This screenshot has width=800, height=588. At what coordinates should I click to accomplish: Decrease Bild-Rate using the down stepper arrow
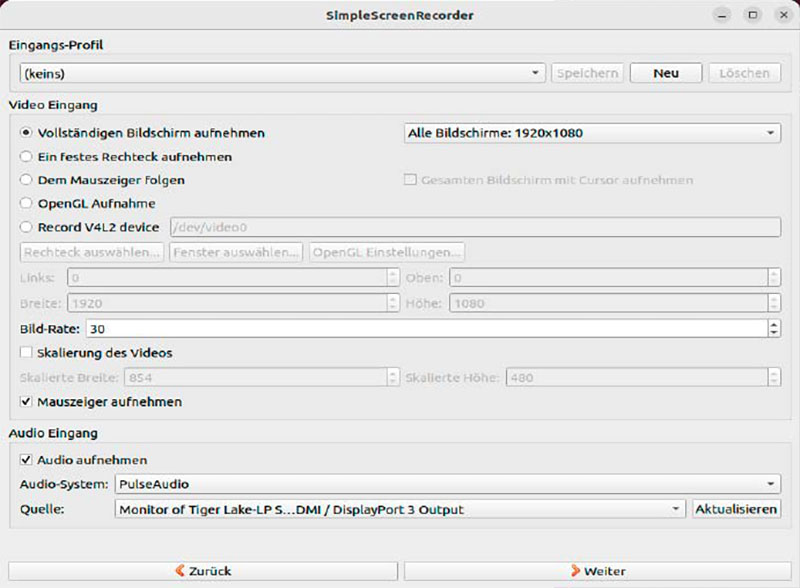pos(775,331)
